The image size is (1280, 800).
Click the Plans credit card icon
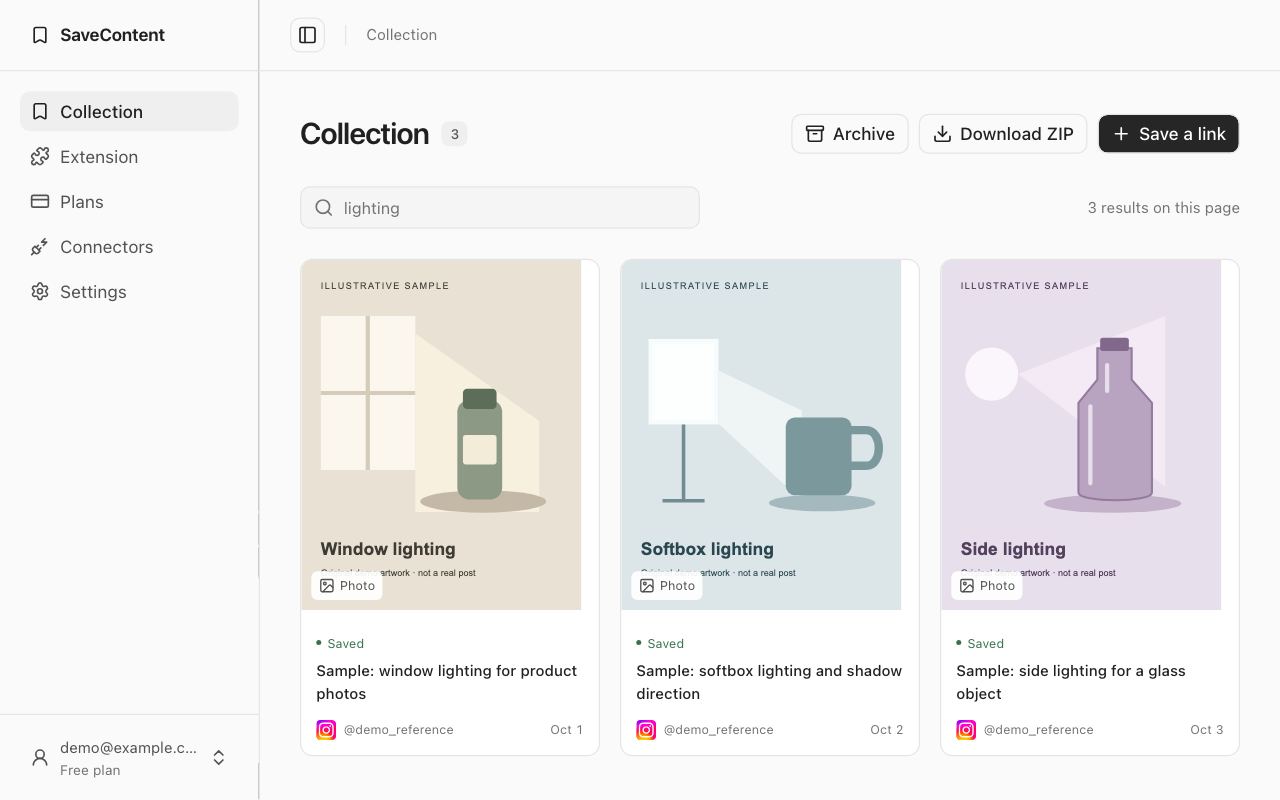tap(40, 201)
